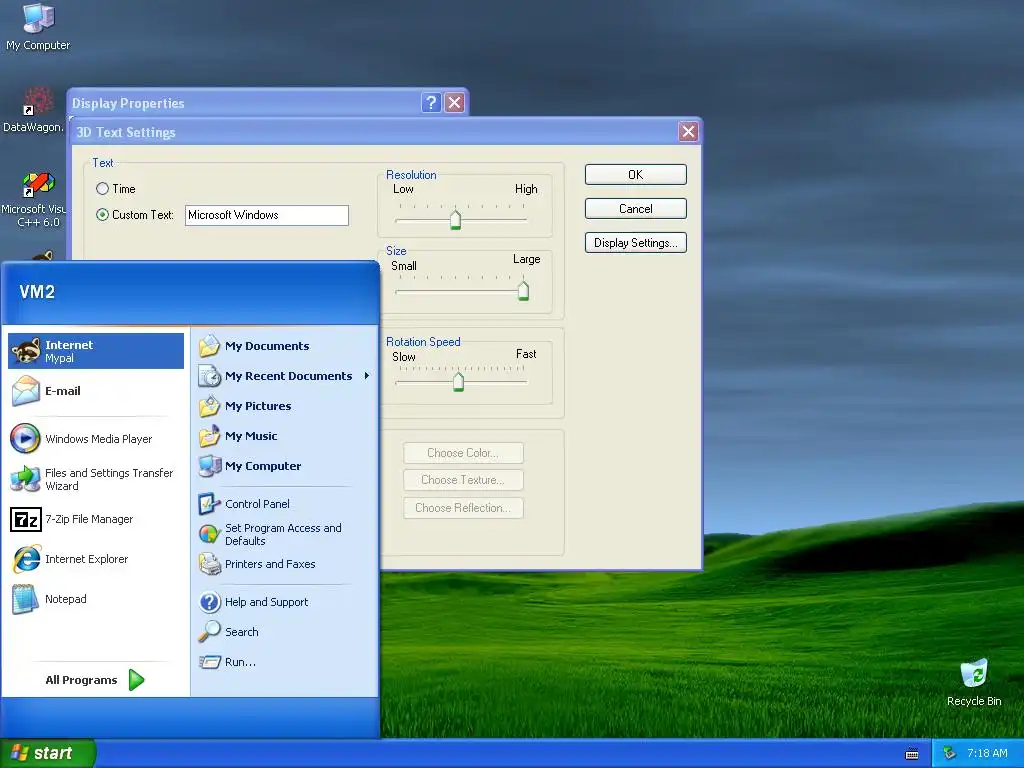
Task: Open Display Settings... button
Action: (635, 242)
